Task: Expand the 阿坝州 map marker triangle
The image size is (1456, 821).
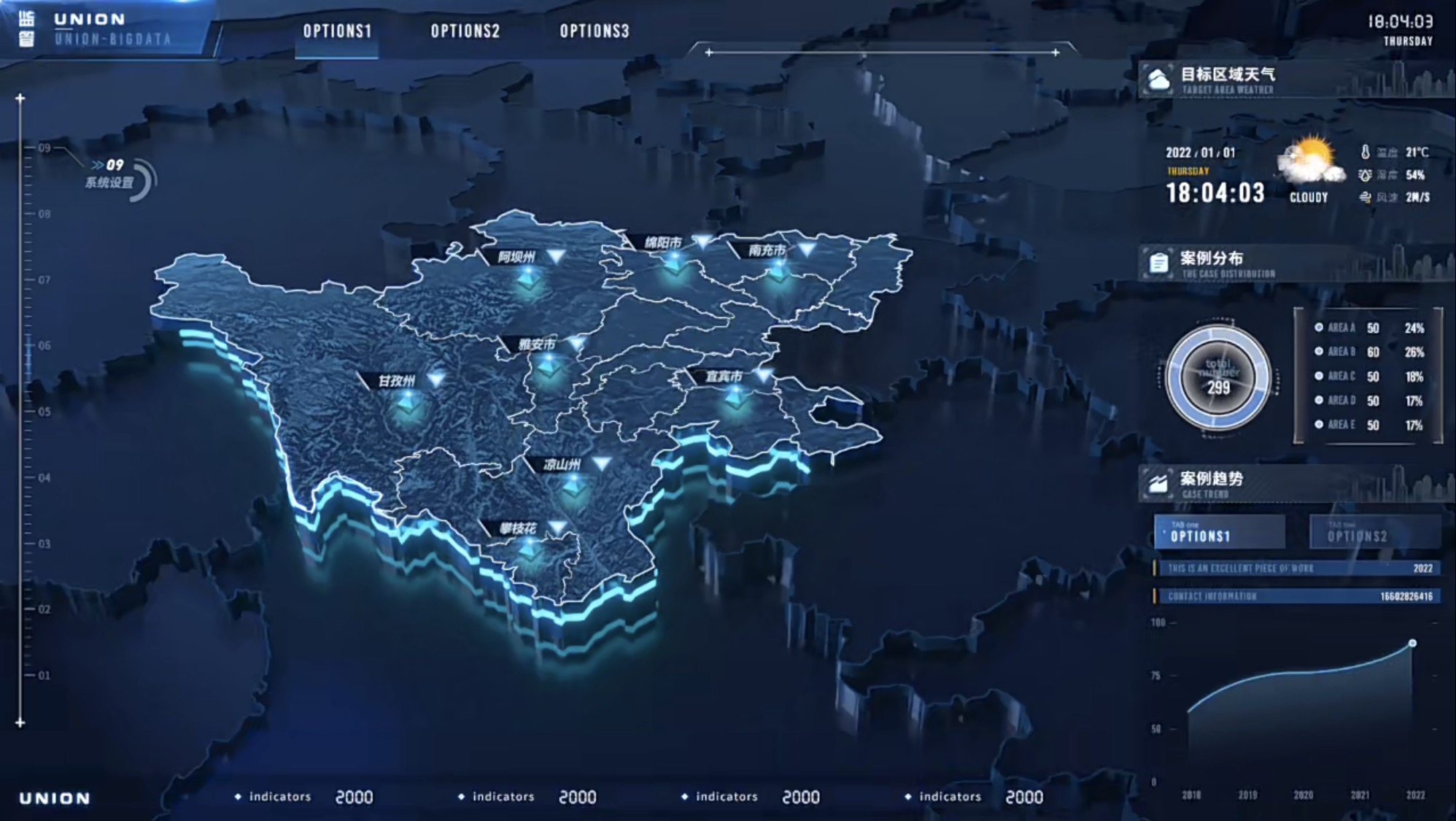Action: (556, 256)
